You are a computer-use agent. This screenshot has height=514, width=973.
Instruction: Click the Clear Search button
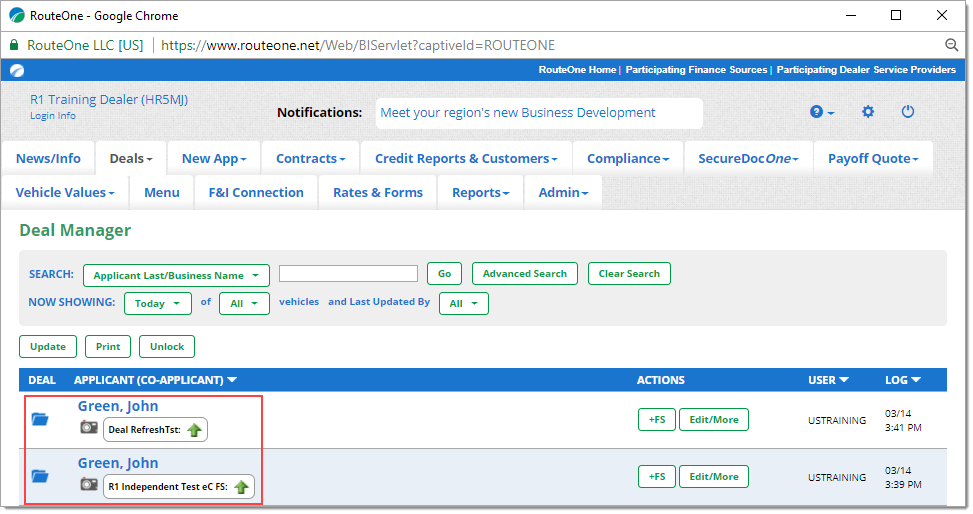pos(629,273)
